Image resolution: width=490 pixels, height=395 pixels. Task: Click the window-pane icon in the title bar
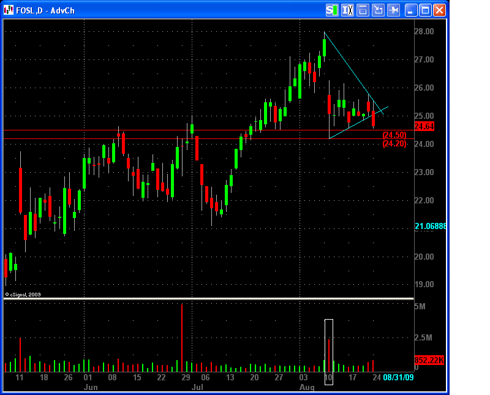[x=363, y=10]
